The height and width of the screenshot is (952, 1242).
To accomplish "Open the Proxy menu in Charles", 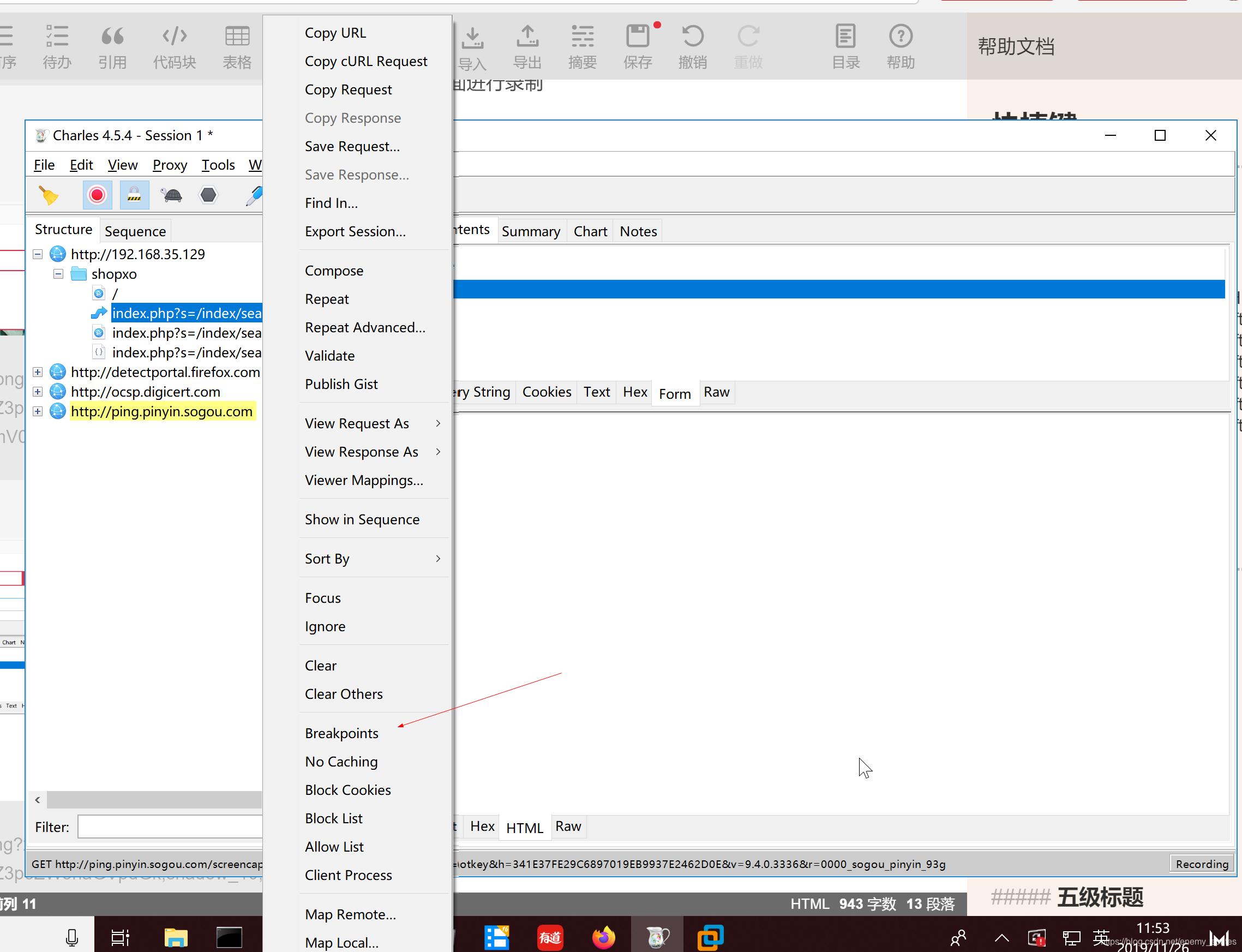I will pos(170,165).
